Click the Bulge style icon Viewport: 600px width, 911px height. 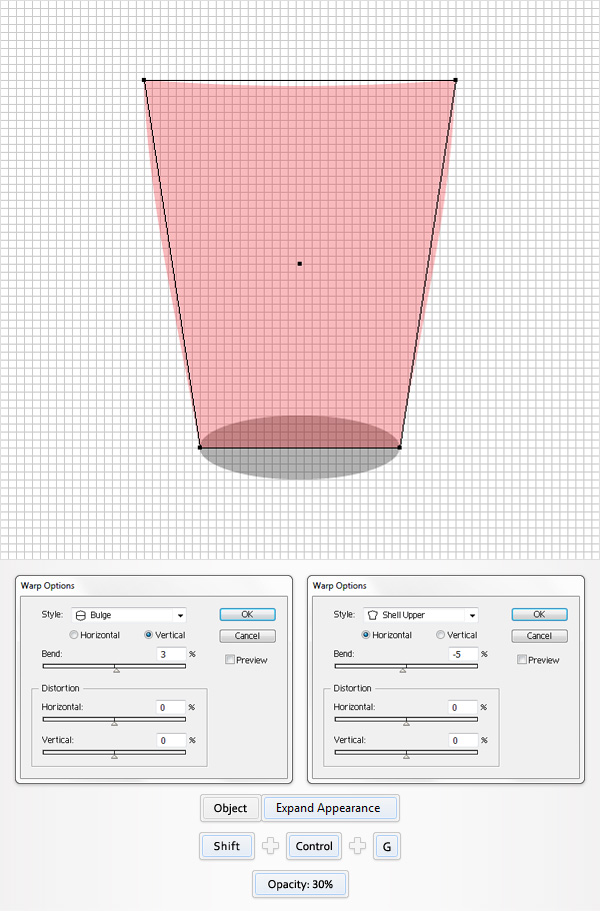tap(81, 615)
